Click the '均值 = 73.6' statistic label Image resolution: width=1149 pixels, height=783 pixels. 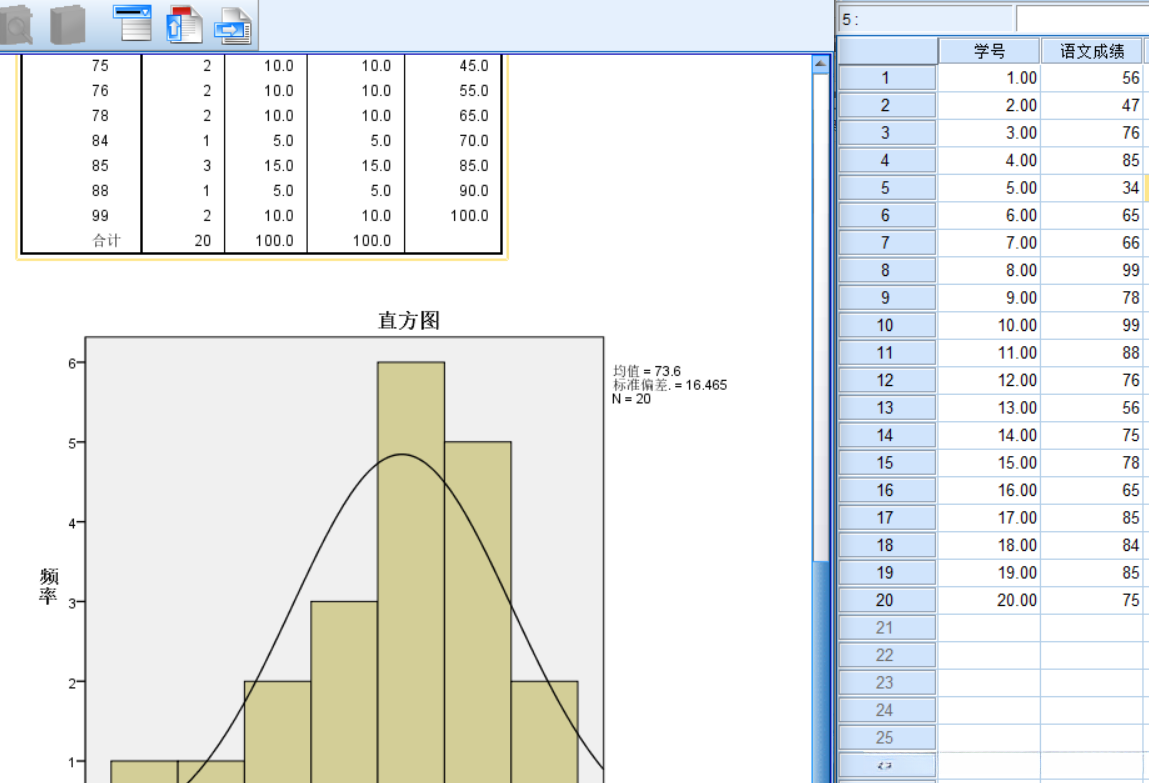click(x=647, y=371)
